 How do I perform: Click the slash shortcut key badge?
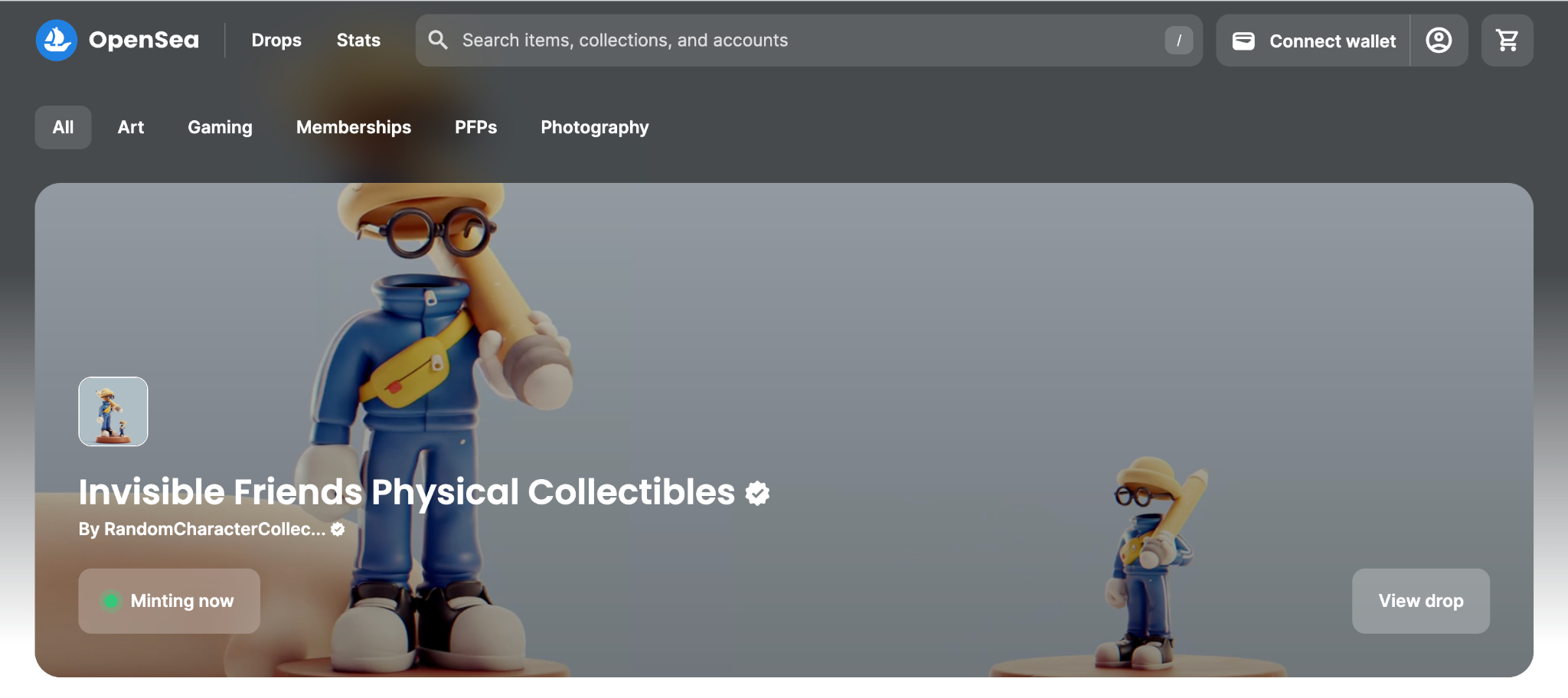(1178, 41)
